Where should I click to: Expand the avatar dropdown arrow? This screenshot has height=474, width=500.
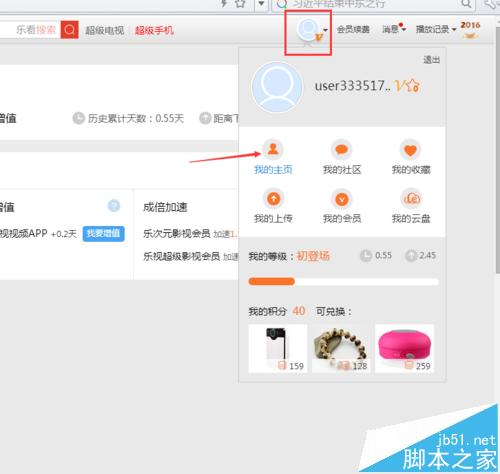(326, 30)
